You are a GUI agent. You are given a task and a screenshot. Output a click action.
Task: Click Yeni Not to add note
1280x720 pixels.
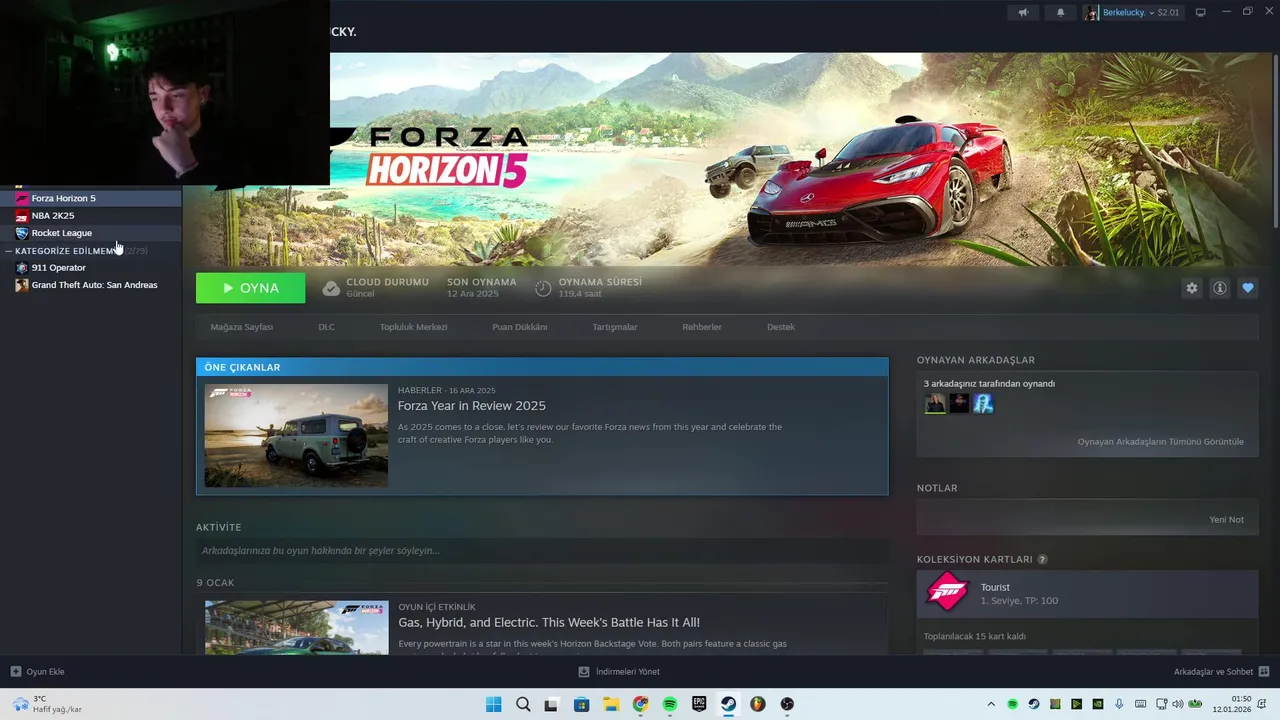click(1226, 519)
